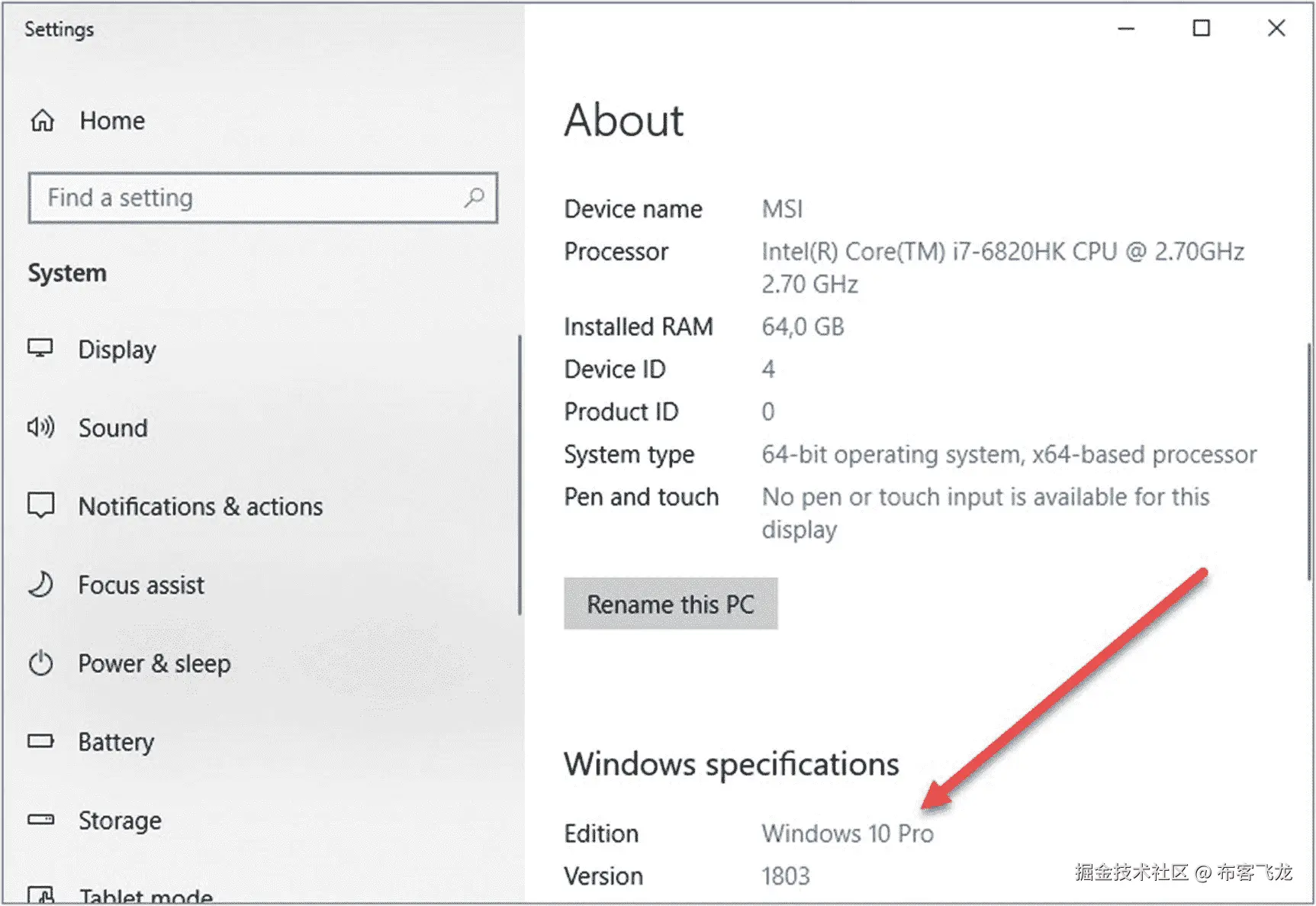Image resolution: width=1316 pixels, height=906 pixels.
Task: Click the About page heading
Action: 624,120
